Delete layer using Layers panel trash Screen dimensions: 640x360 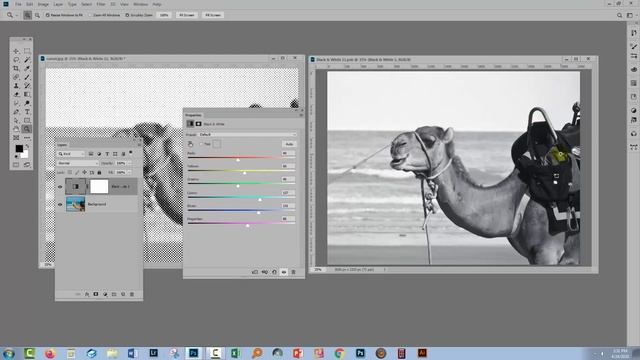[132, 294]
